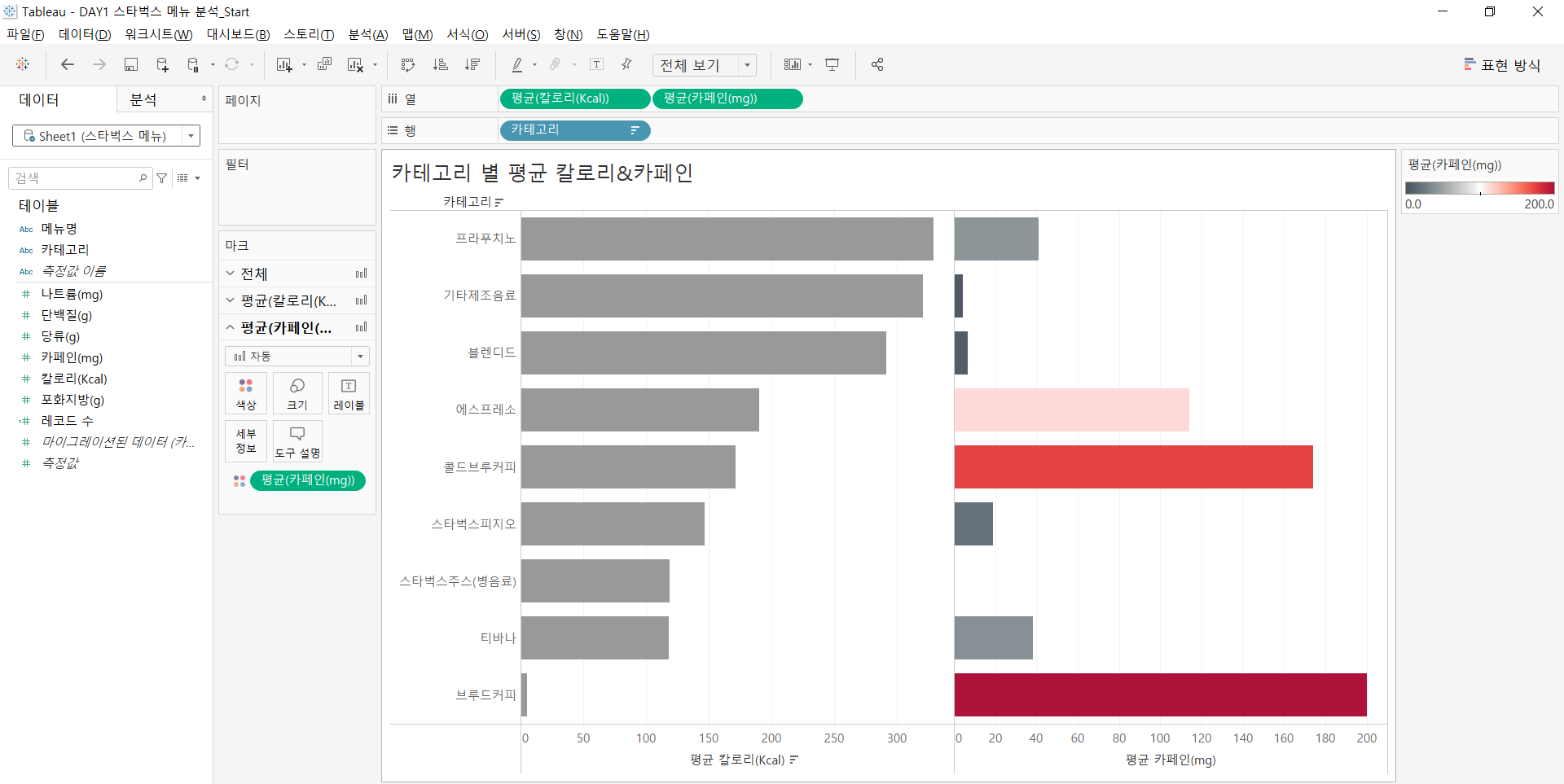Open dropdown next to new worksheet icon
This screenshot has height=784, width=1564.
(304, 65)
